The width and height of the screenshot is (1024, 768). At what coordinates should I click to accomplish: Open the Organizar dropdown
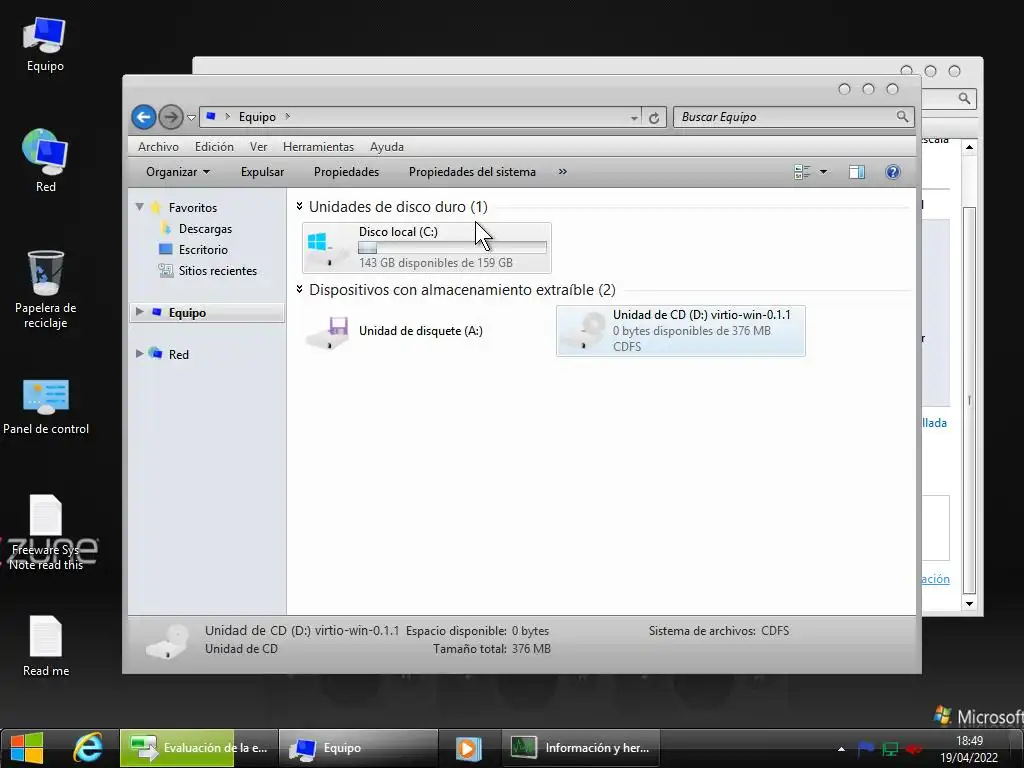178,172
